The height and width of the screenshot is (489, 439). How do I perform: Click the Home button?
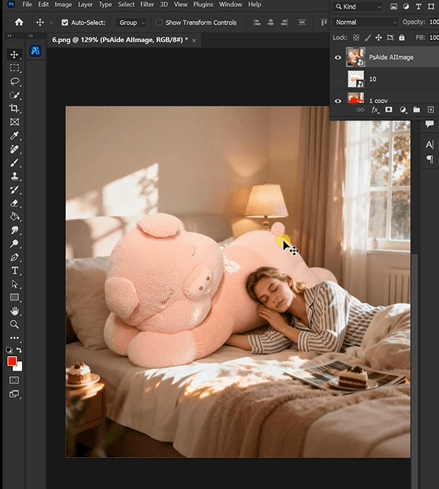(x=19, y=22)
